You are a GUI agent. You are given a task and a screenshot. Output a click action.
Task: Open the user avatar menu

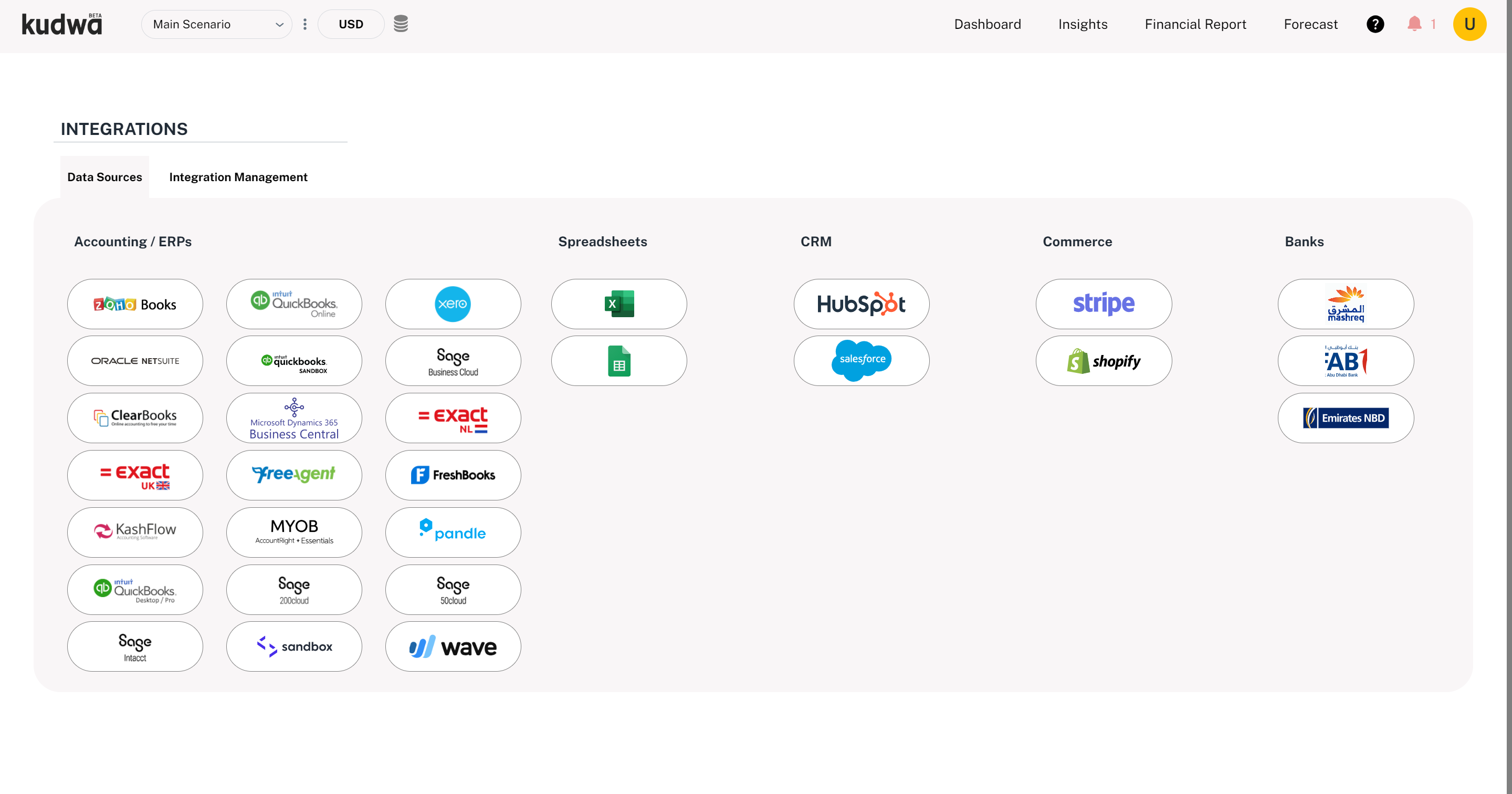point(1469,24)
